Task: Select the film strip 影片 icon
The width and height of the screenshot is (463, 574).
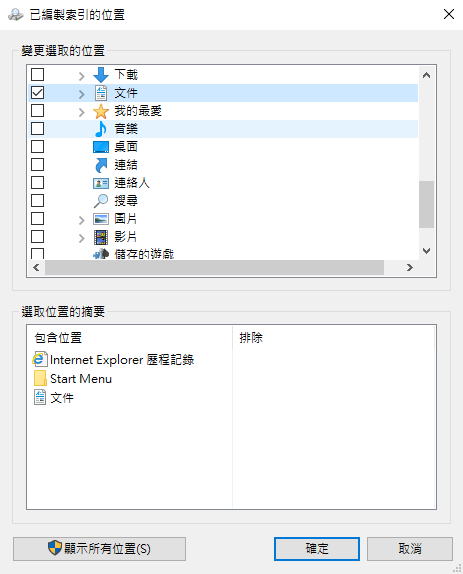Action: pyautogui.click(x=101, y=237)
